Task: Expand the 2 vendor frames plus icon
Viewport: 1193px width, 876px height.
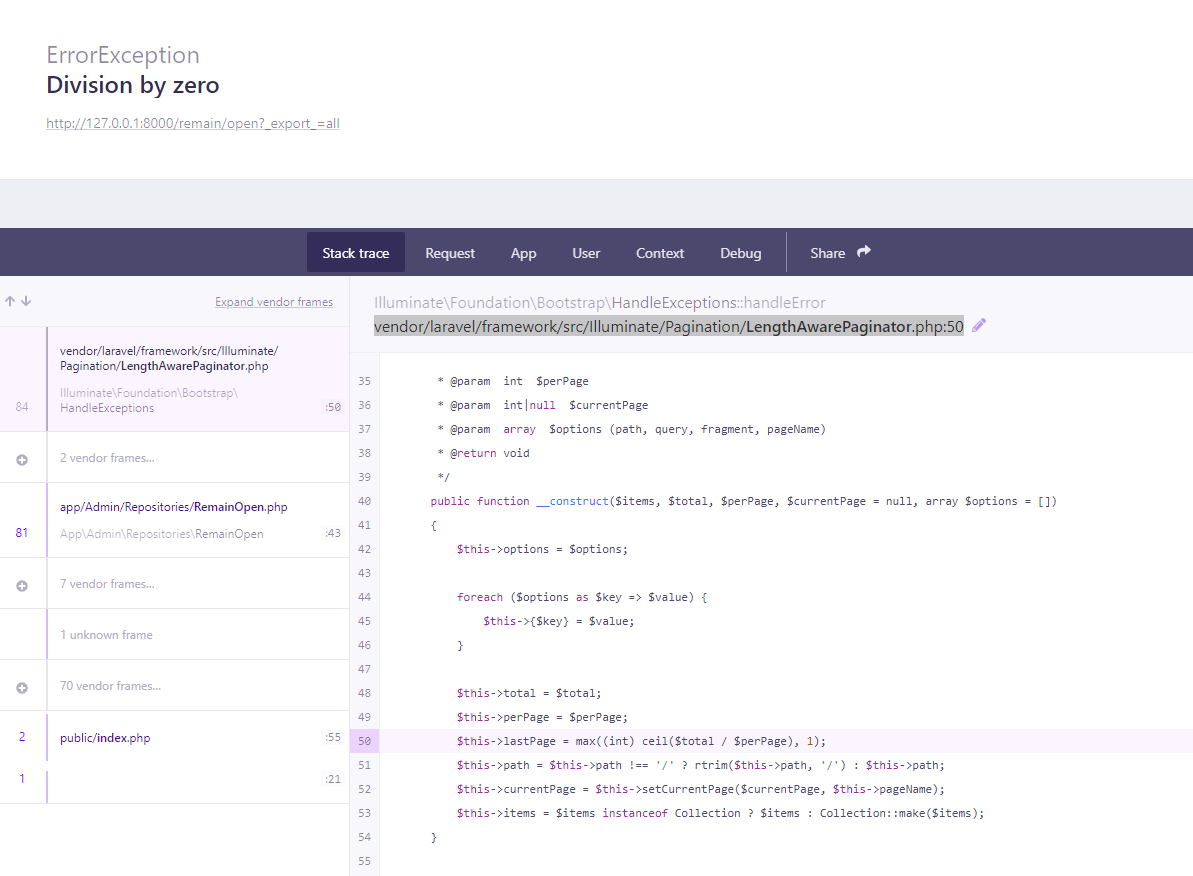Action: click(22, 460)
